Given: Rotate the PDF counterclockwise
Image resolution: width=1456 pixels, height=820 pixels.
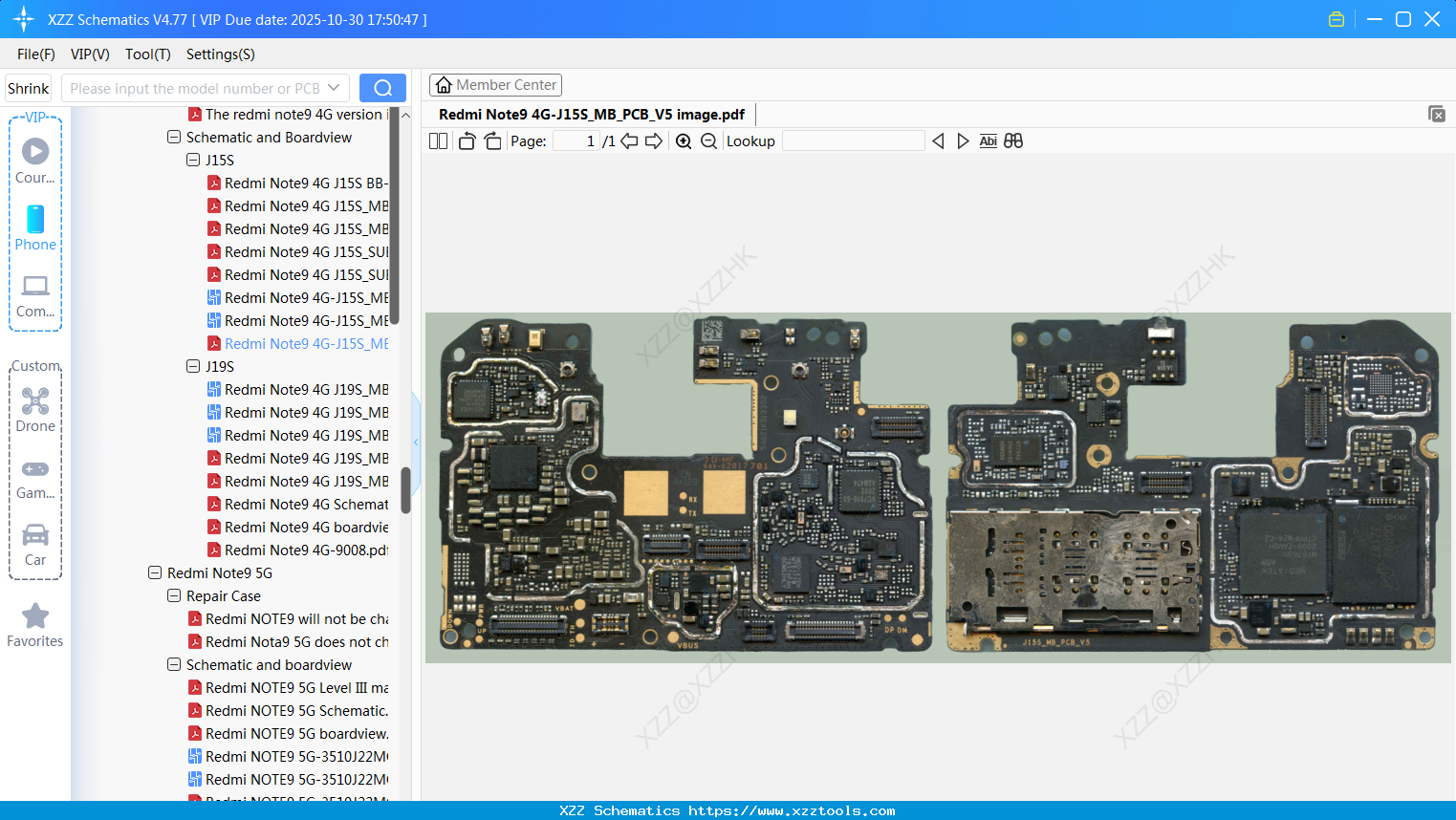Looking at the screenshot, I should click(466, 140).
